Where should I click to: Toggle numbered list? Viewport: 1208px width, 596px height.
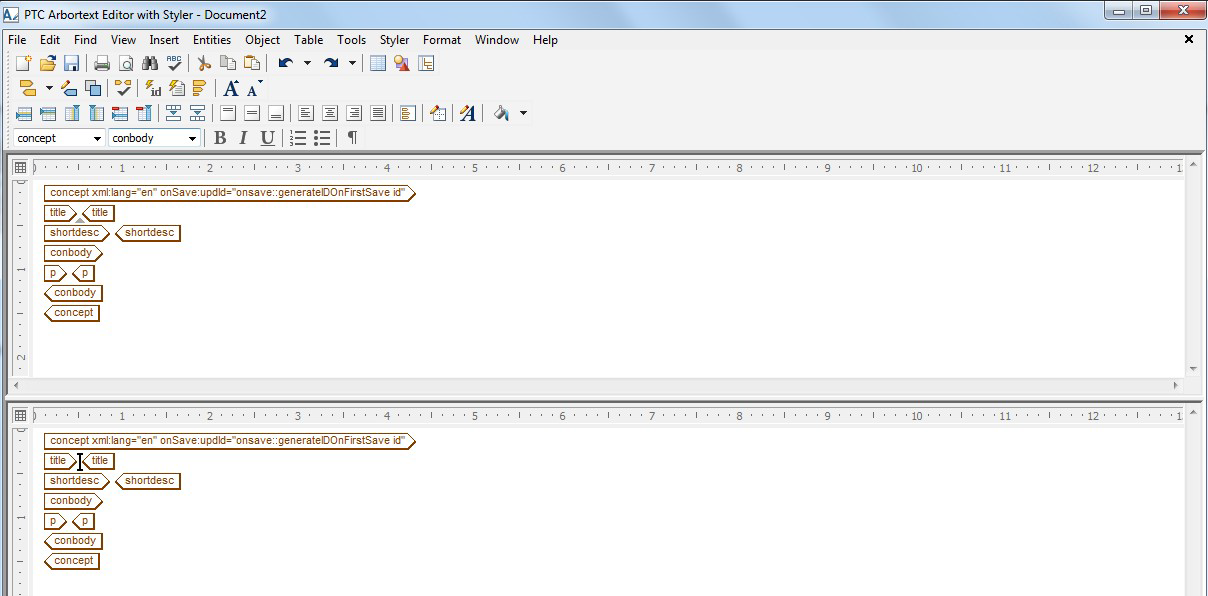coord(298,138)
